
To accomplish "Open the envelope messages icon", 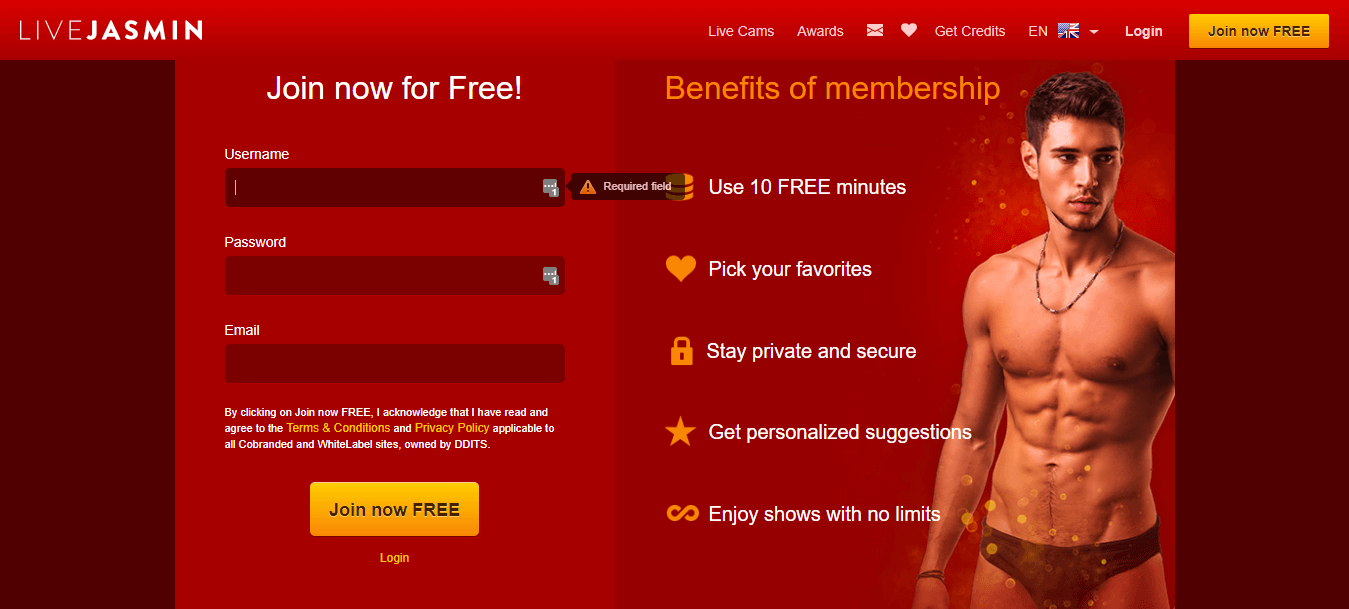I will pos(875,31).
